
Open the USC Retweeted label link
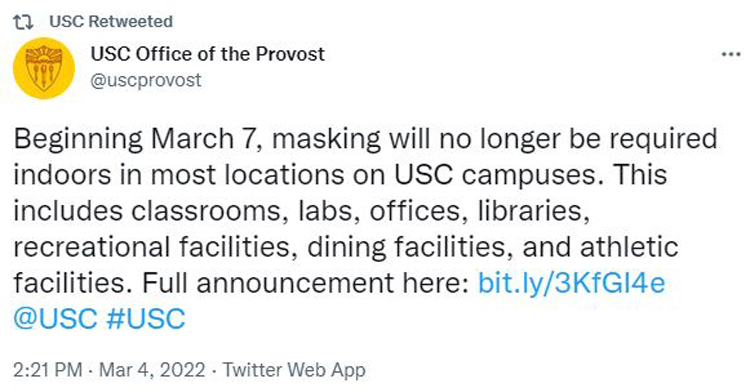[111, 22]
